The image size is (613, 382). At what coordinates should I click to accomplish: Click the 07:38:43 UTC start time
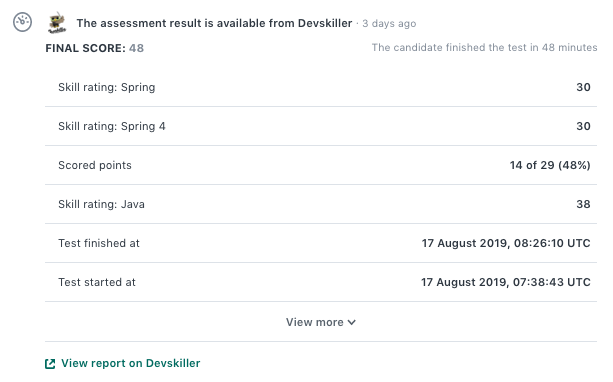552,282
